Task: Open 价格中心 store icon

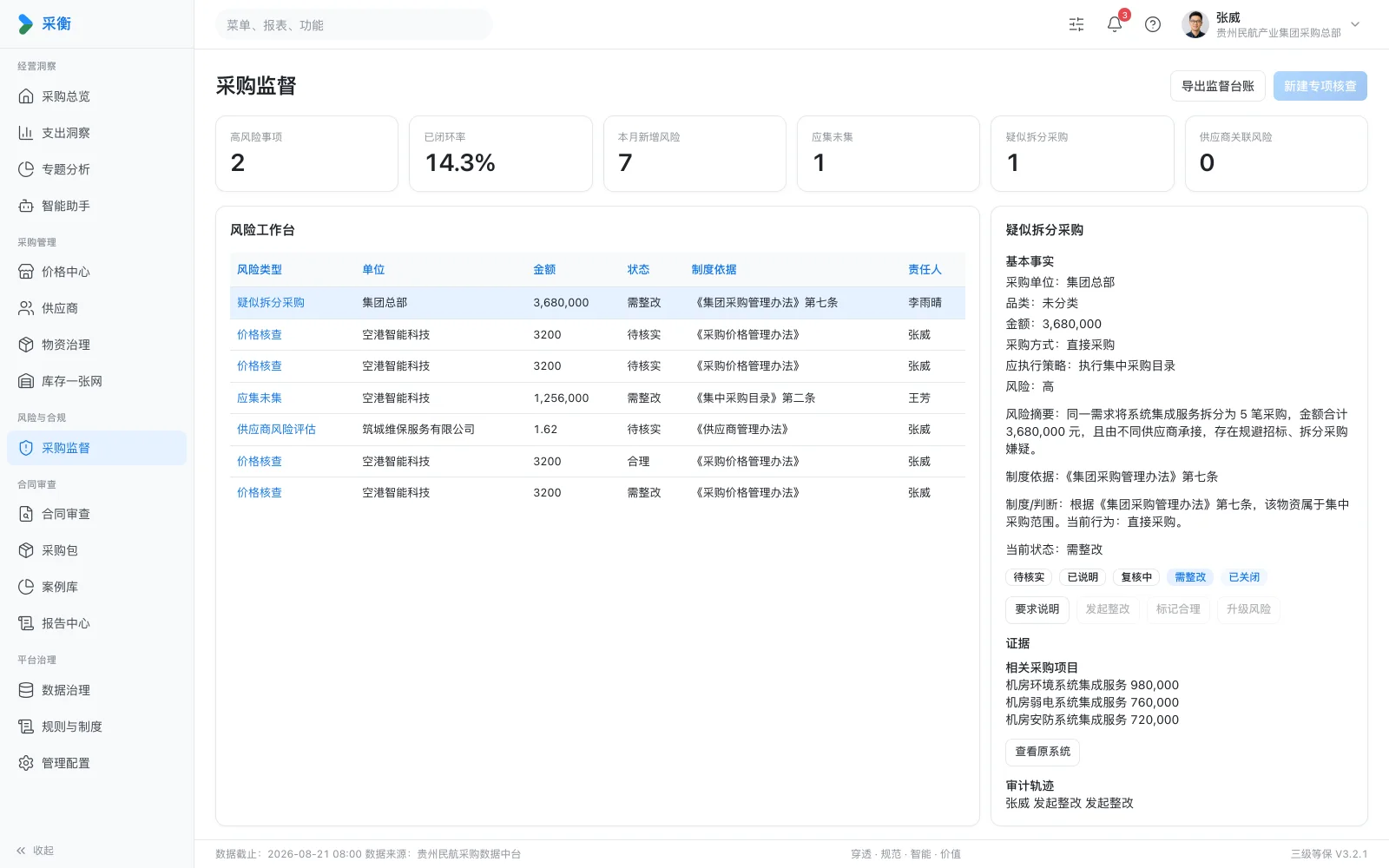Action: (x=26, y=272)
